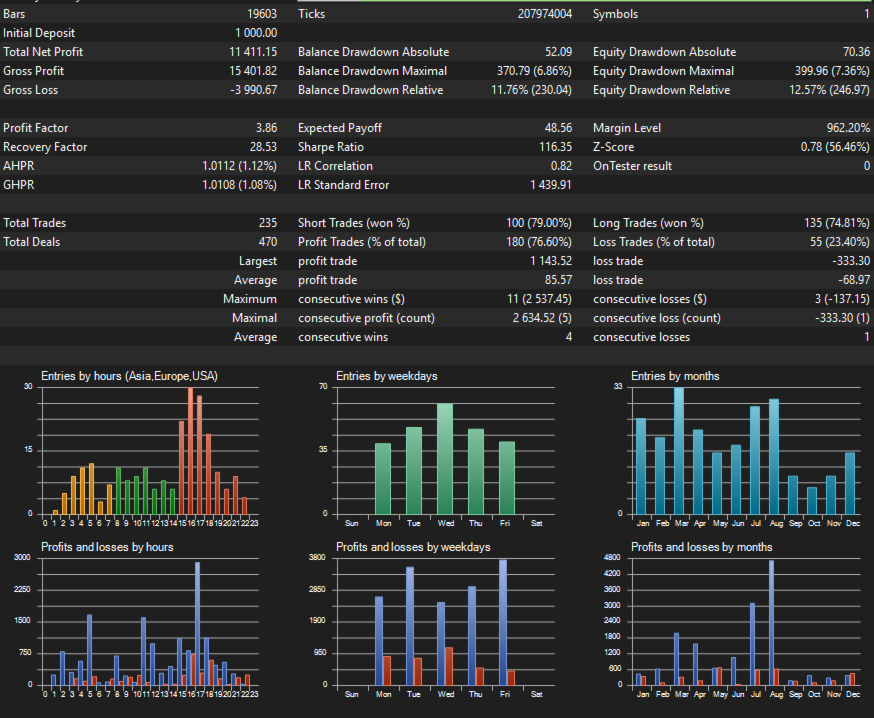
Task: Select average profit trade value 85.57
Action: [x=559, y=279]
